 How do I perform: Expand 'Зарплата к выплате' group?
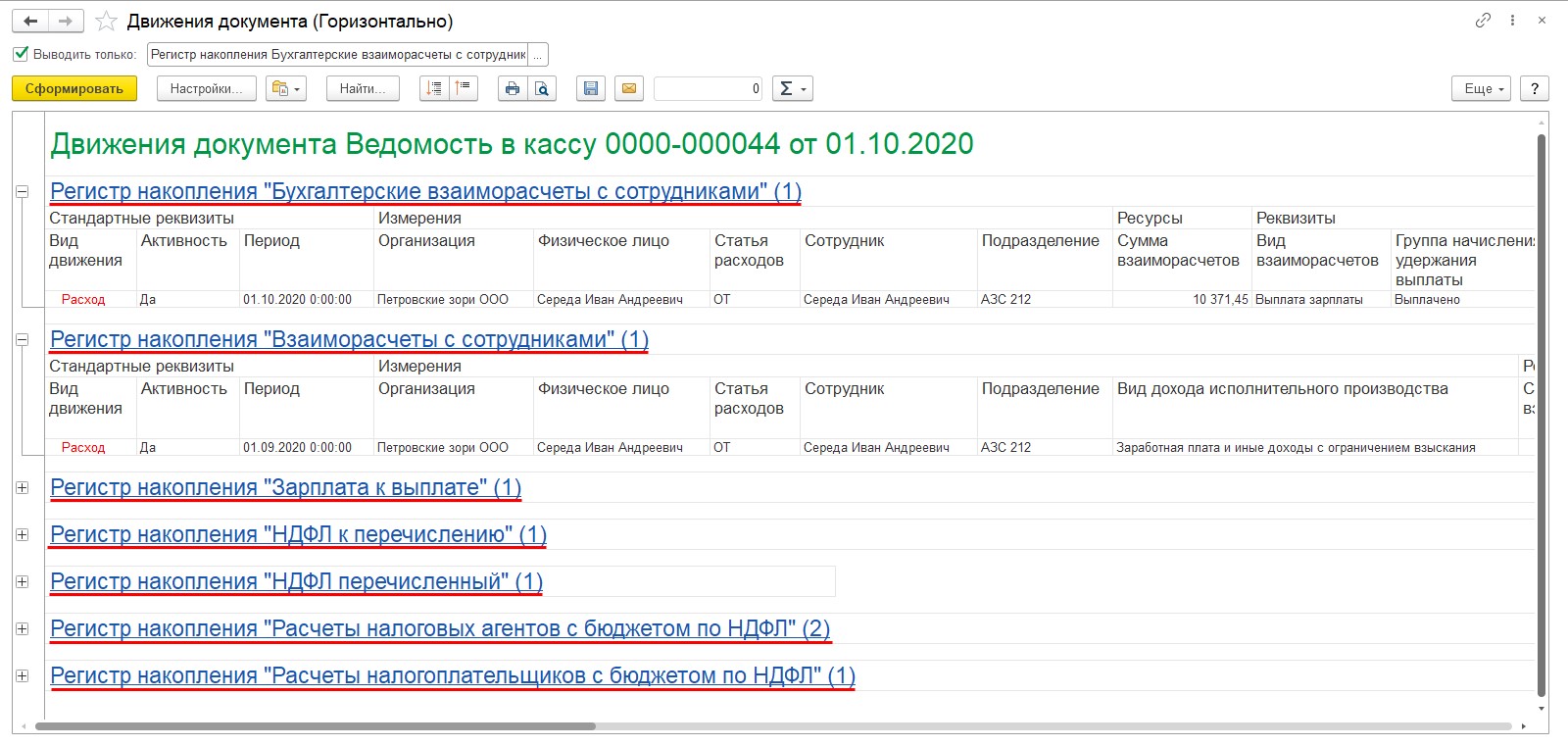pos(22,487)
